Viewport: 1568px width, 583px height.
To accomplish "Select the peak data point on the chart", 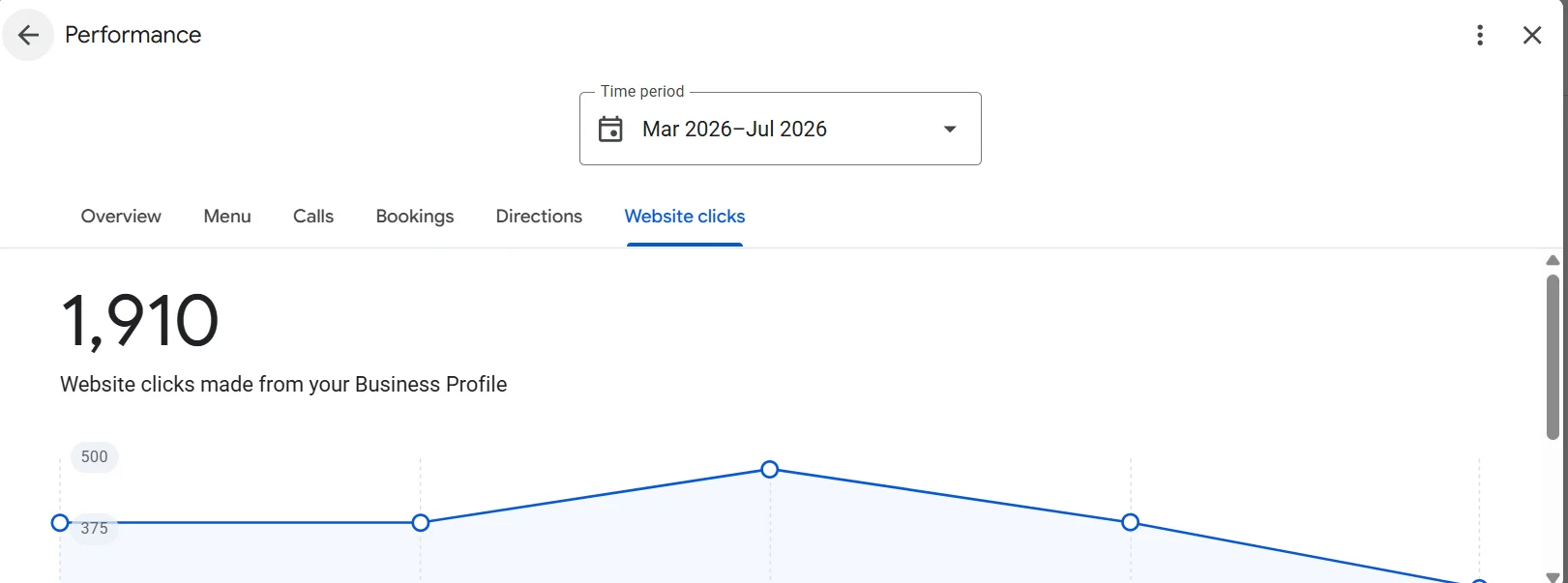I will click(x=770, y=470).
